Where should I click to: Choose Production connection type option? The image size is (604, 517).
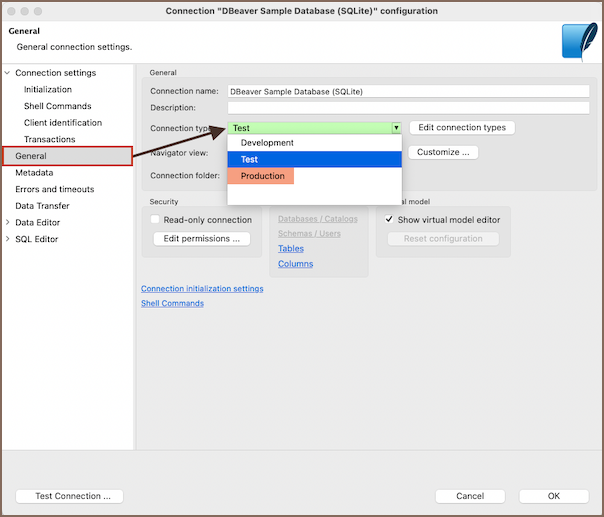click(x=262, y=176)
